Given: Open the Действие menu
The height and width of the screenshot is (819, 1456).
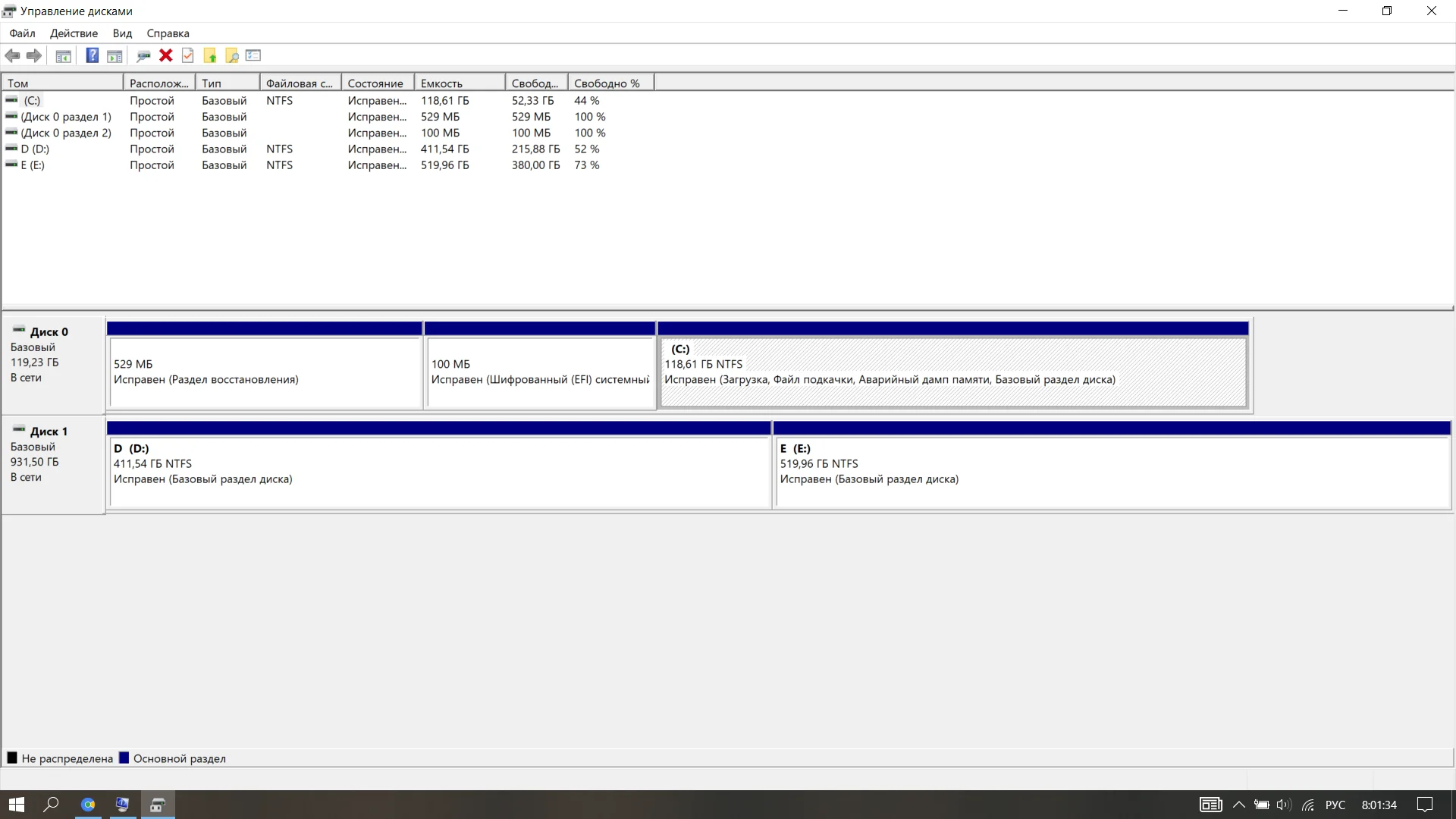Looking at the screenshot, I should click(x=74, y=33).
